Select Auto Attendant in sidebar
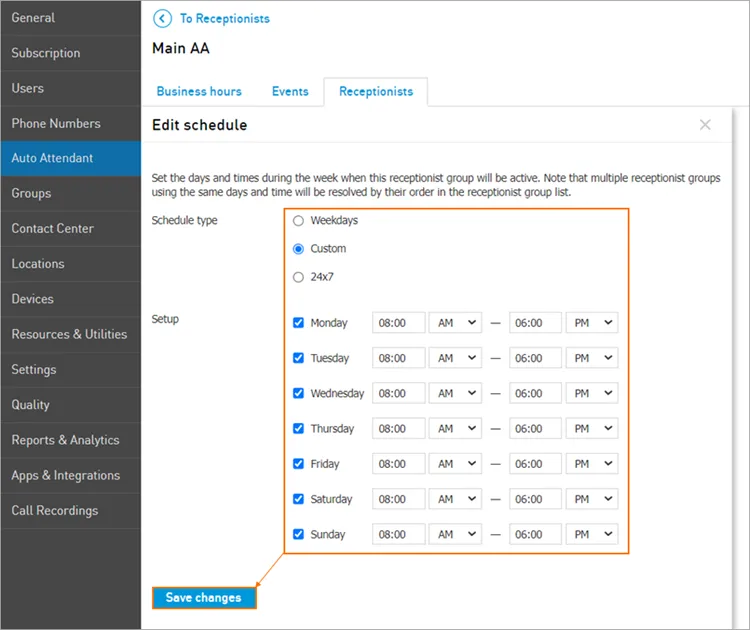The image size is (750, 630). pyautogui.click(x=71, y=158)
